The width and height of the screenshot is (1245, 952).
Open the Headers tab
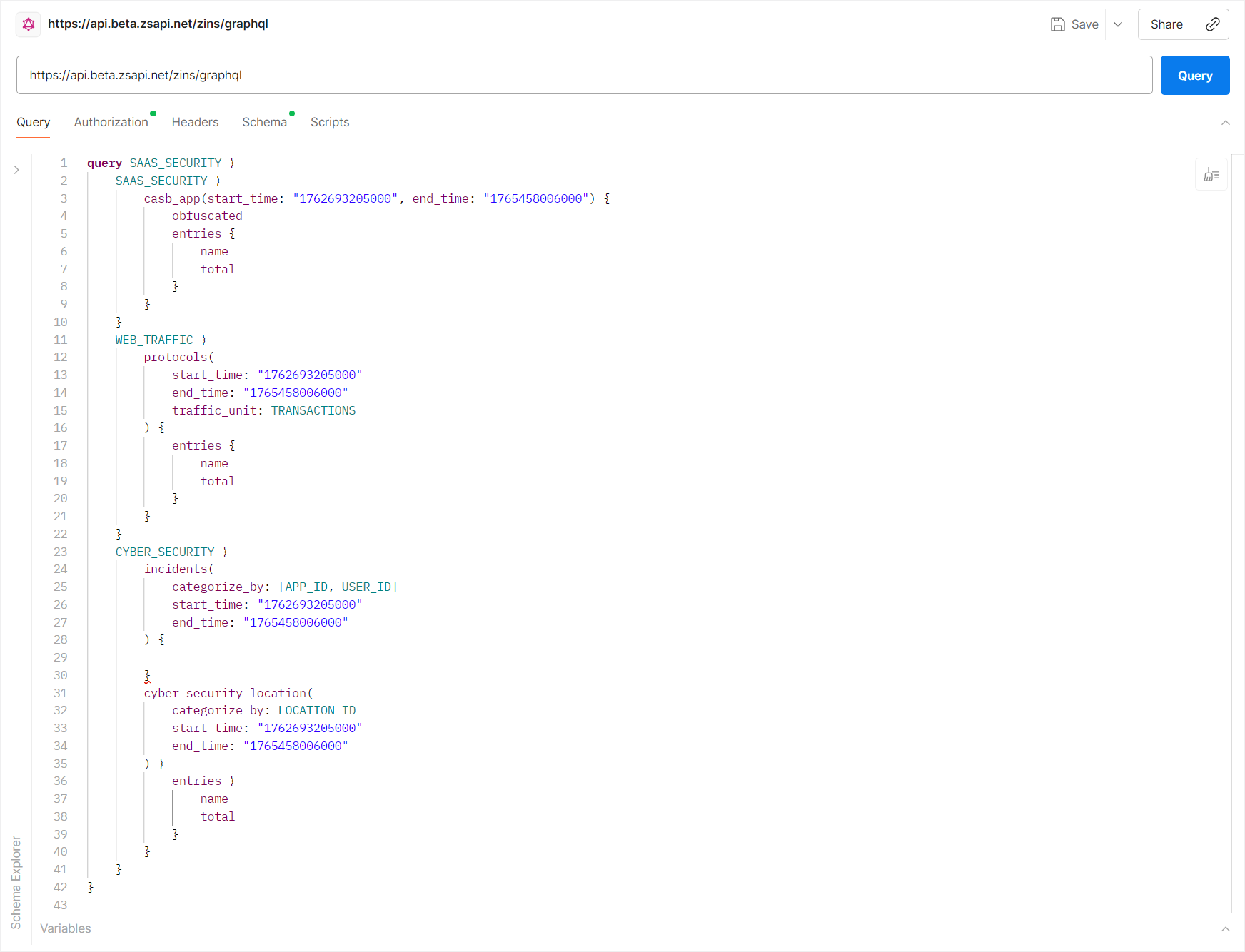click(195, 122)
